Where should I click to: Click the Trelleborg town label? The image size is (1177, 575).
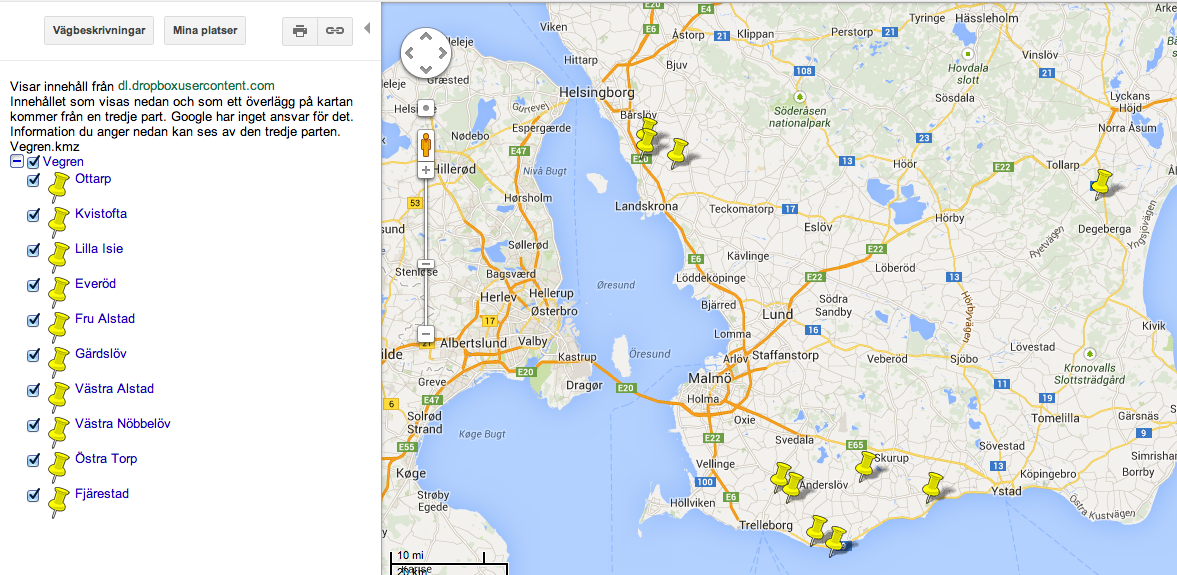coord(766,525)
